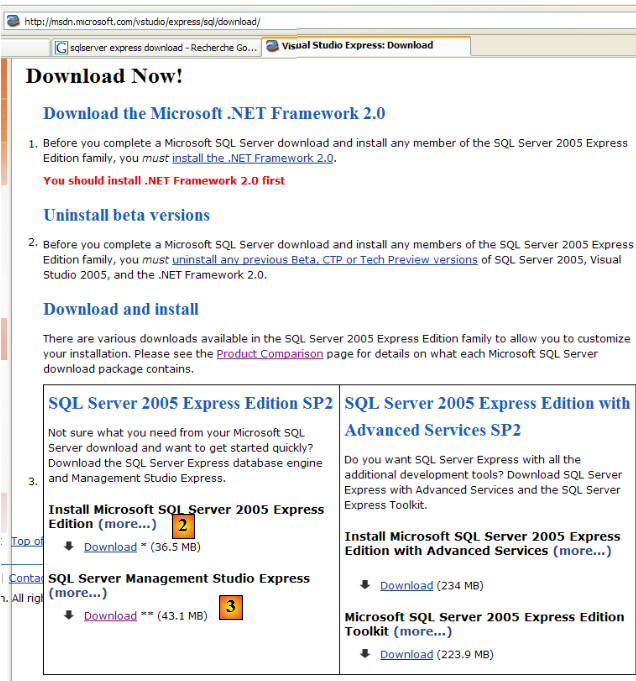
Task: Click the msdn.microsoft.com URL field
Action: (300, 20)
